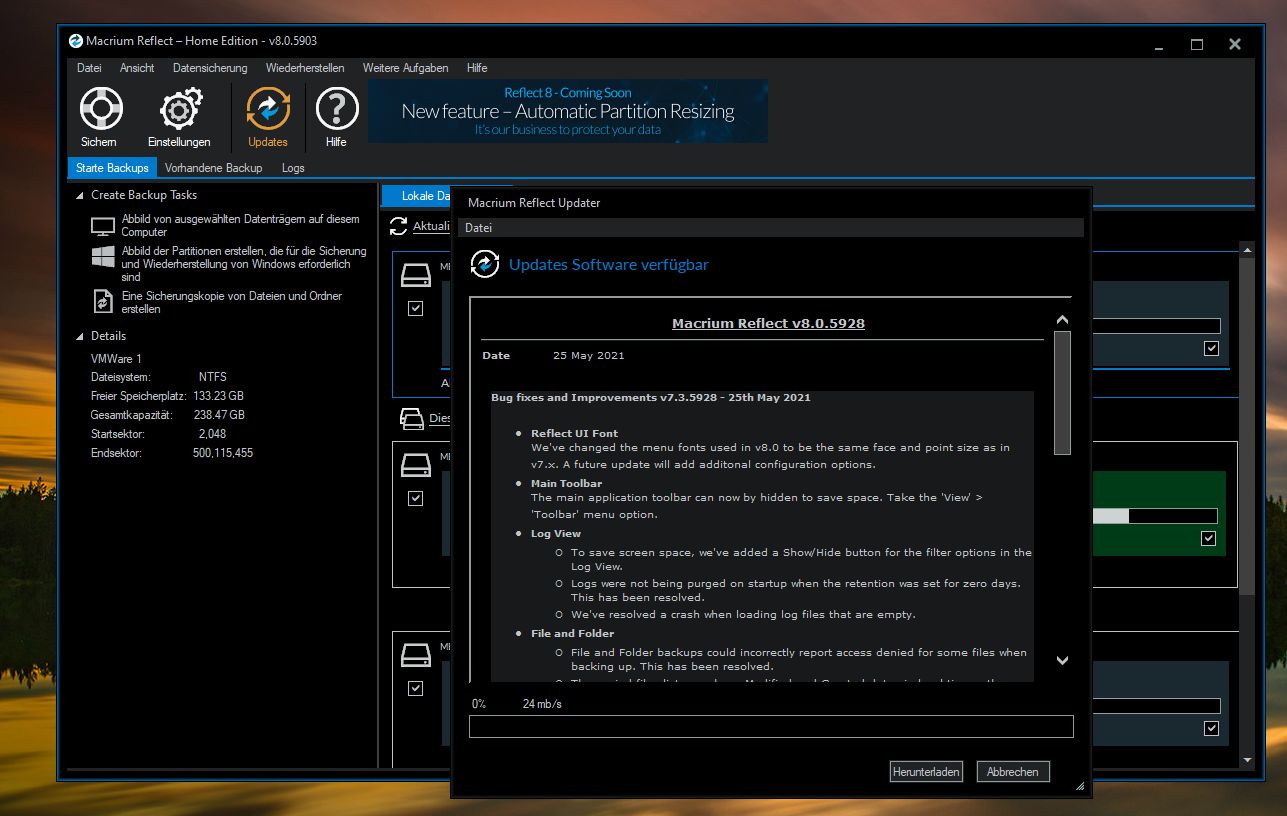Switch to the Vorhandene Backup tab
This screenshot has height=816, width=1287.
213,168
